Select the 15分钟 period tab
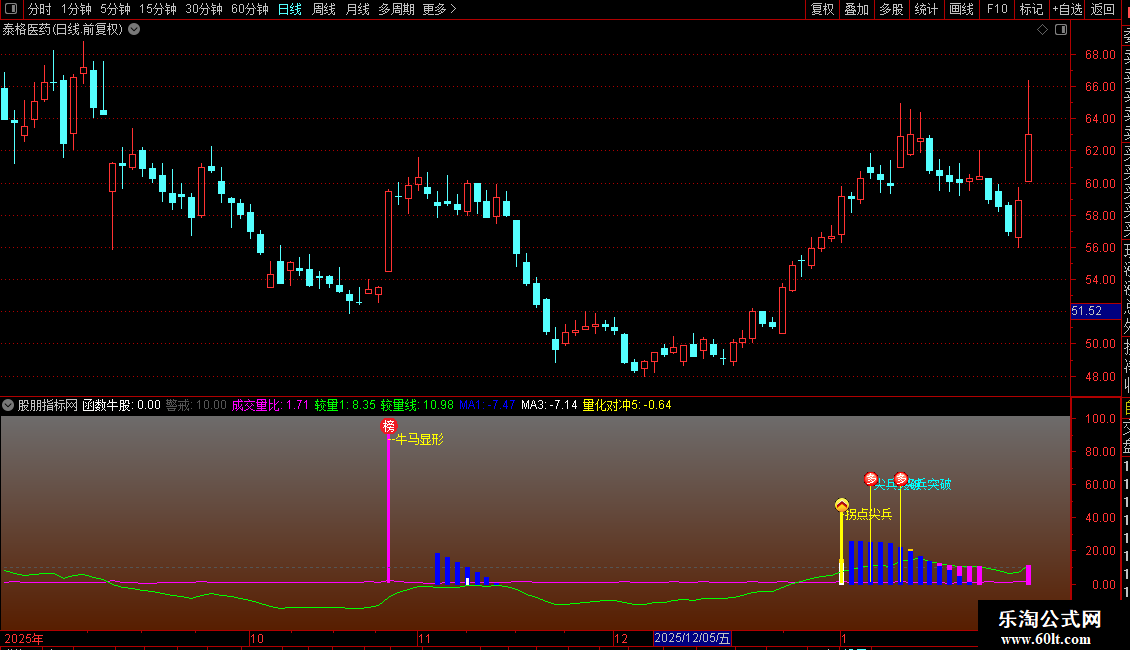The image size is (1130, 650). [158, 9]
